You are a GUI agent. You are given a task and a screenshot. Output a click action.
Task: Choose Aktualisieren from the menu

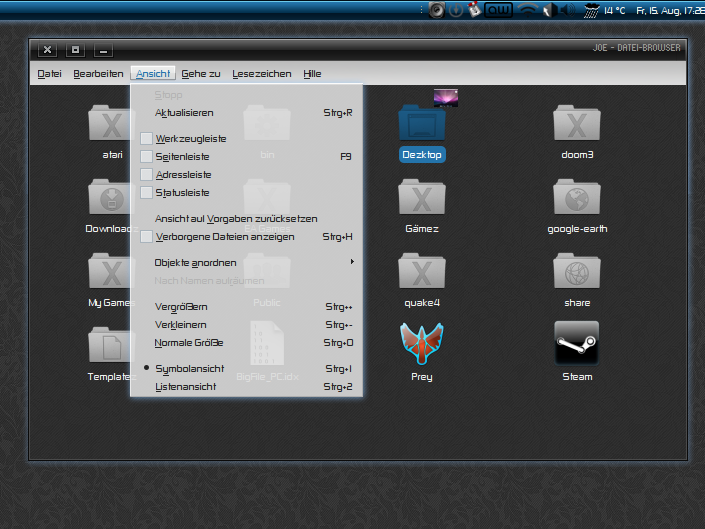246,113
